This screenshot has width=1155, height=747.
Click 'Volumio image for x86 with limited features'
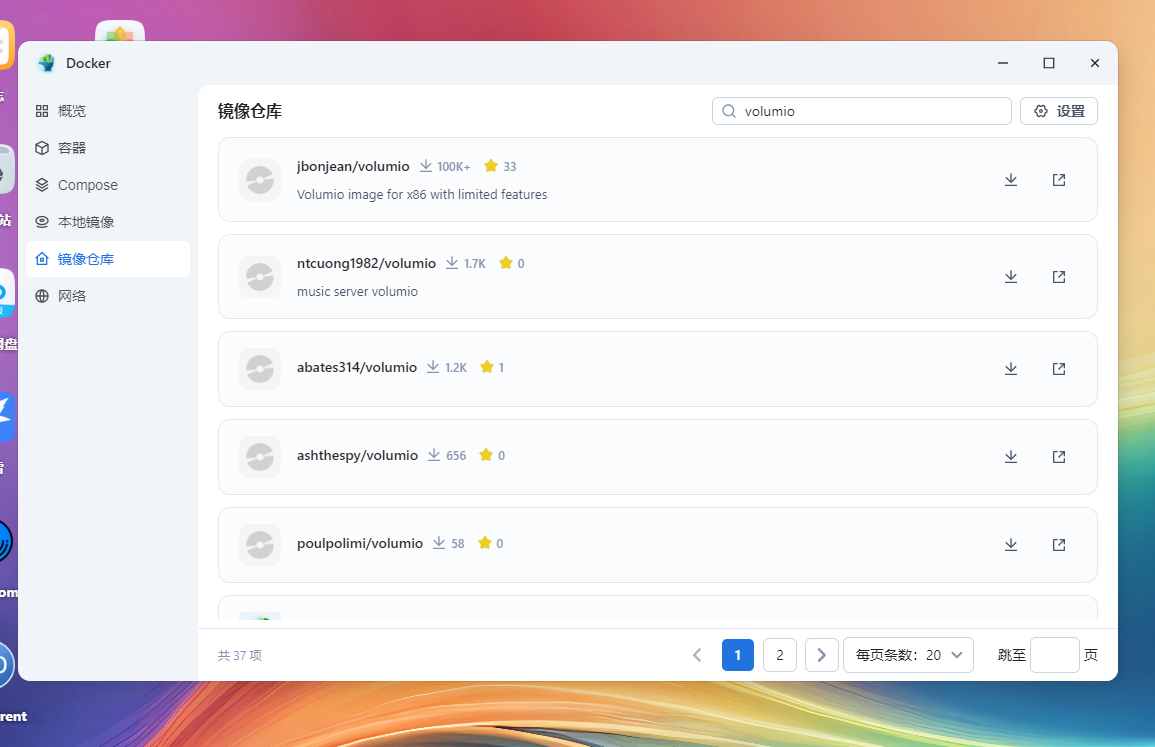coord(422,194)
